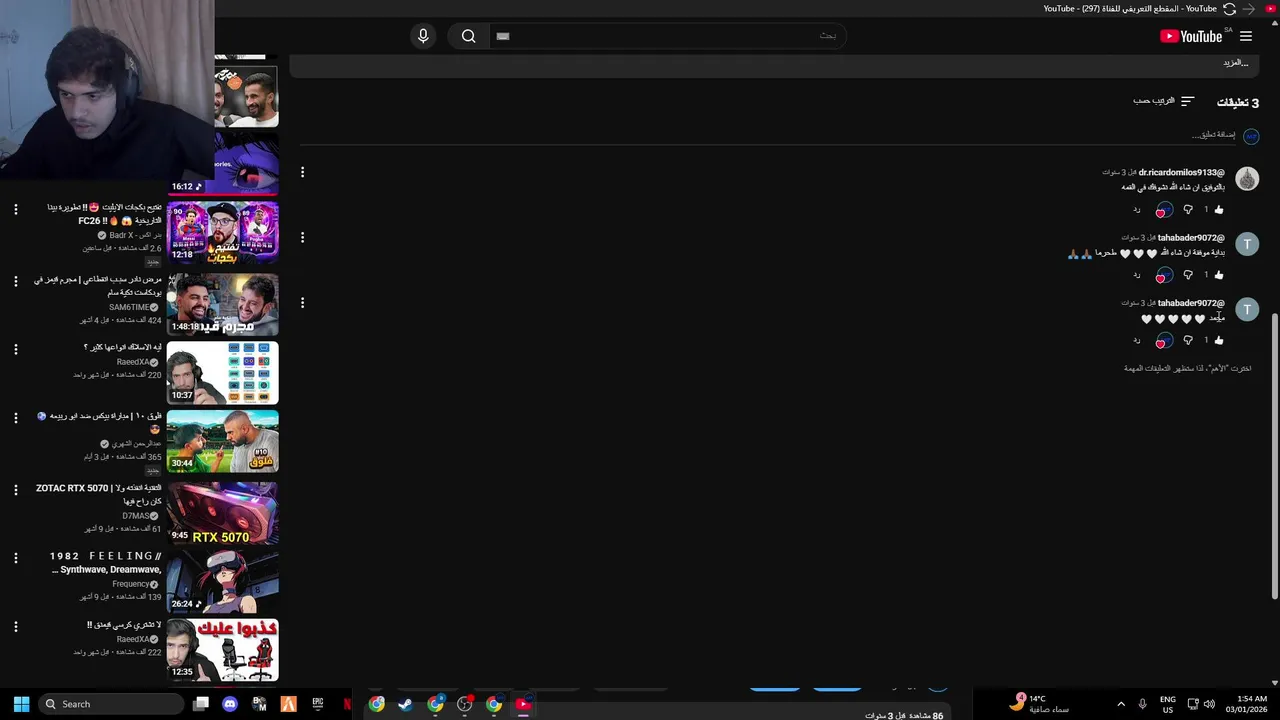The image size is (1280, 720).
Task: Open the dr.ricardomilos9133 username link
Action: (1181, 172)
